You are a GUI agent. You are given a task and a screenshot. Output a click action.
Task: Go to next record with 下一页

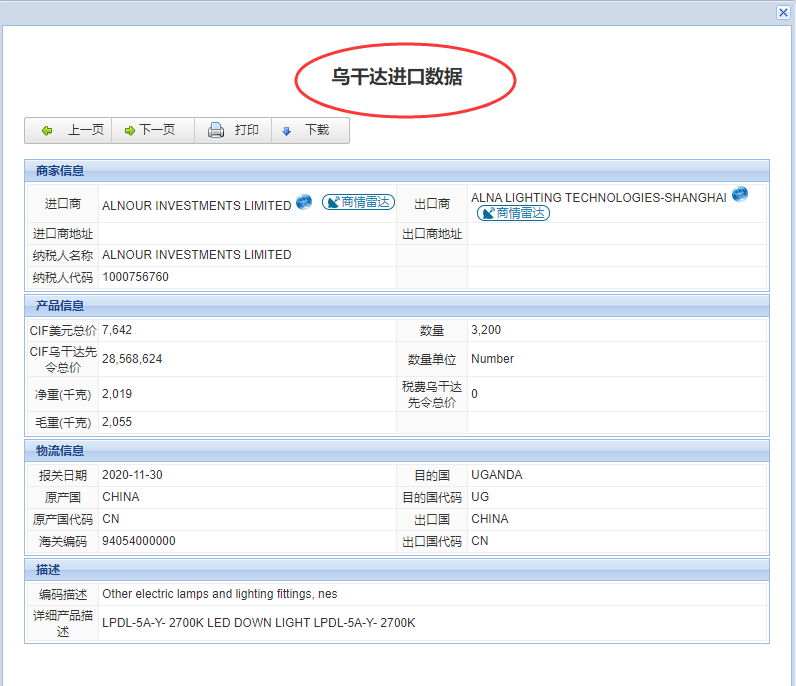(x=149, y=131)
